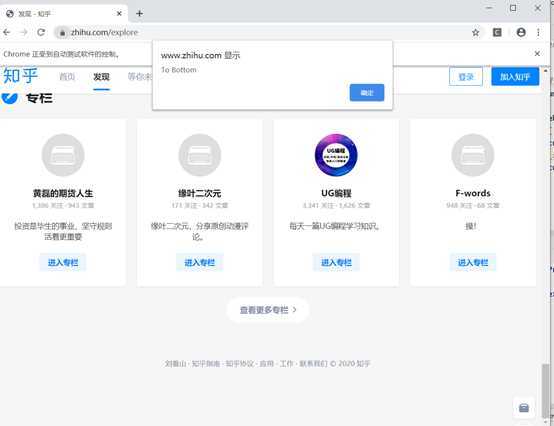Image resolution: width=554 pixels, height=426 pixels.
Task: Click the Chrome forward arrow icon
Action: pos(24,32)
